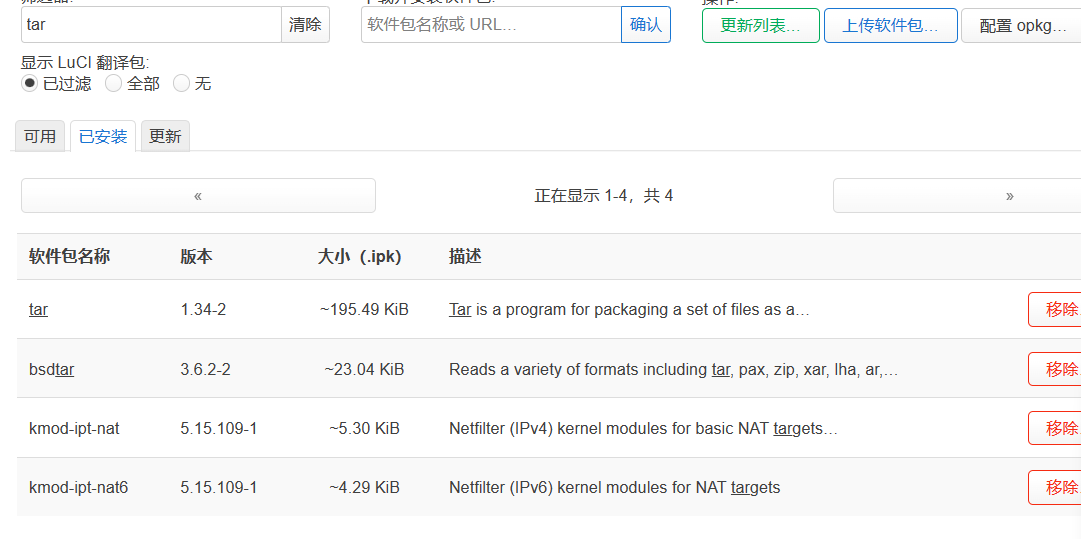Click the tar package name
Image resolution: width=1081 pixels, height=539 pixels.
pos(39,309)
